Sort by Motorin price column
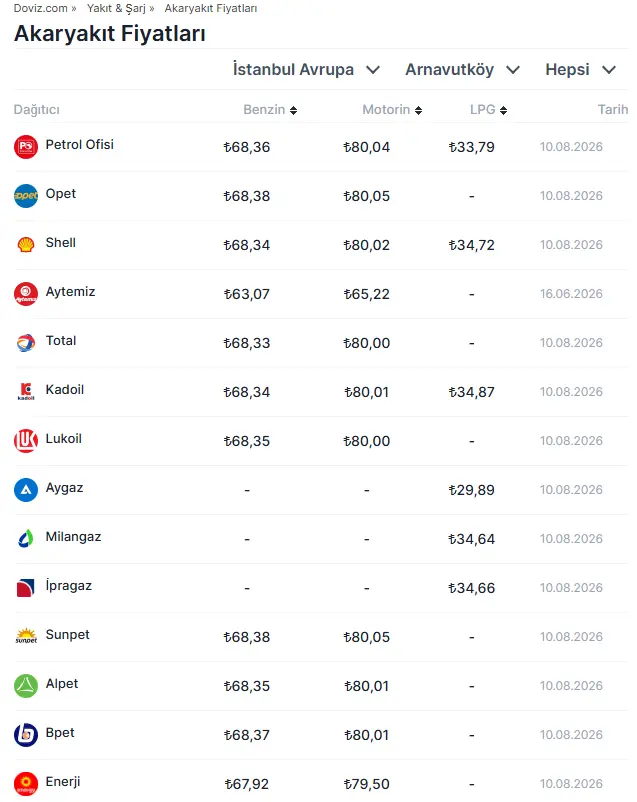This screenshot has width=637, height=802. point(392,109)
